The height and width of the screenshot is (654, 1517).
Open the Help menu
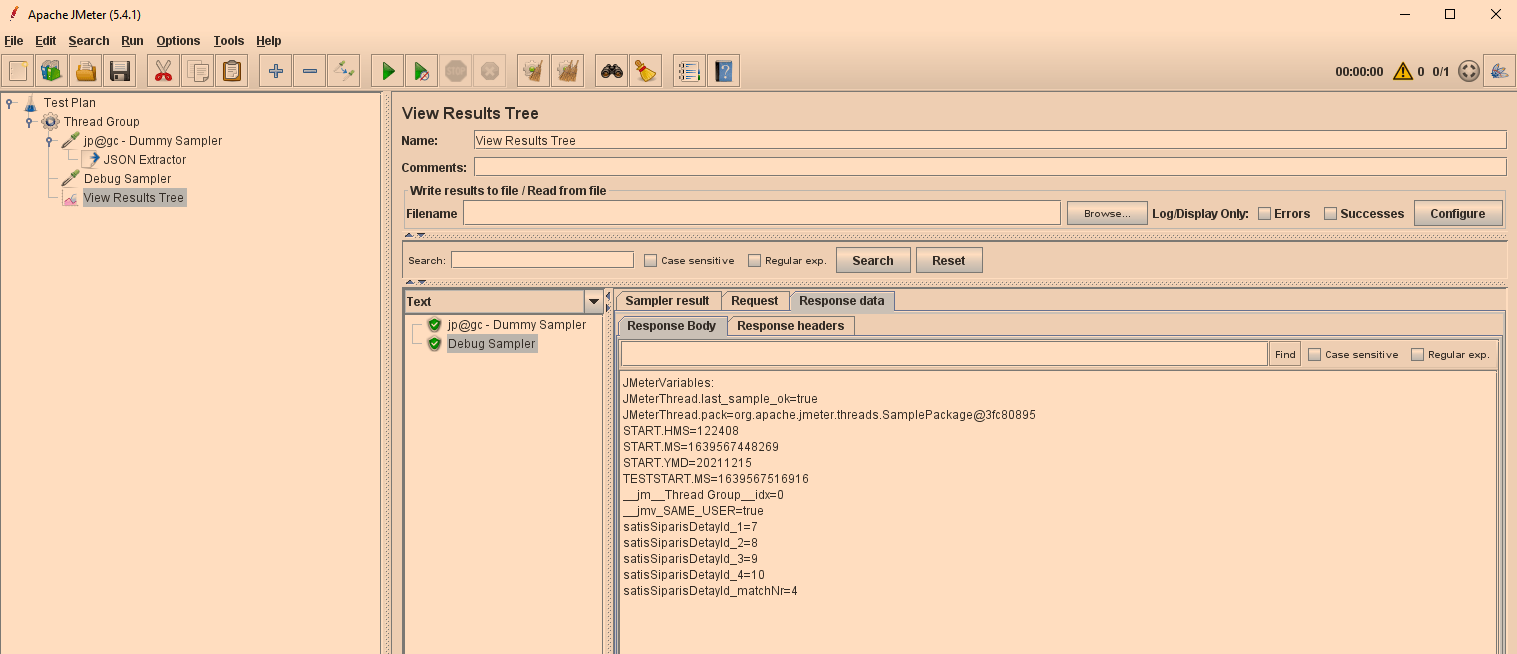click(x=268, y=41)
